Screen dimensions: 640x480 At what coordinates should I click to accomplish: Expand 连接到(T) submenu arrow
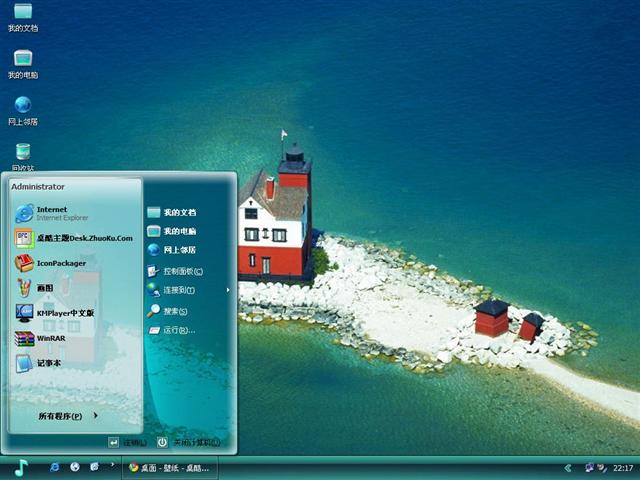[228, 290]
